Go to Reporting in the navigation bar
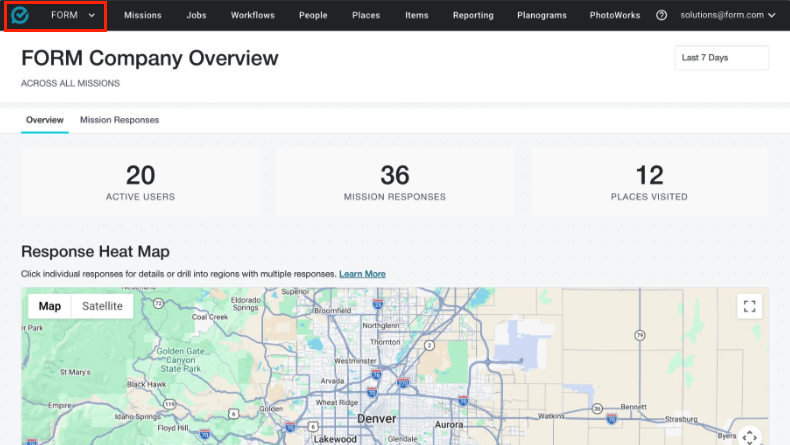Viewport: 790px width, 445px height. pos(473,15)
